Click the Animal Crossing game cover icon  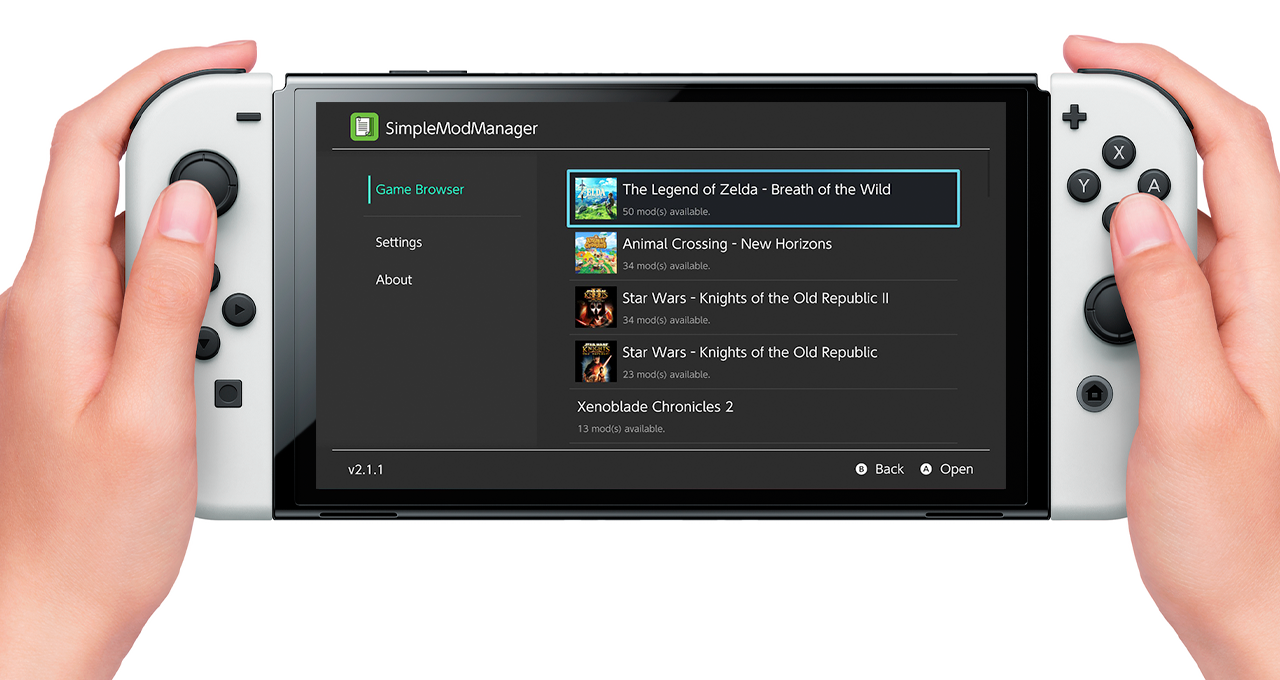tap(595, 253)
